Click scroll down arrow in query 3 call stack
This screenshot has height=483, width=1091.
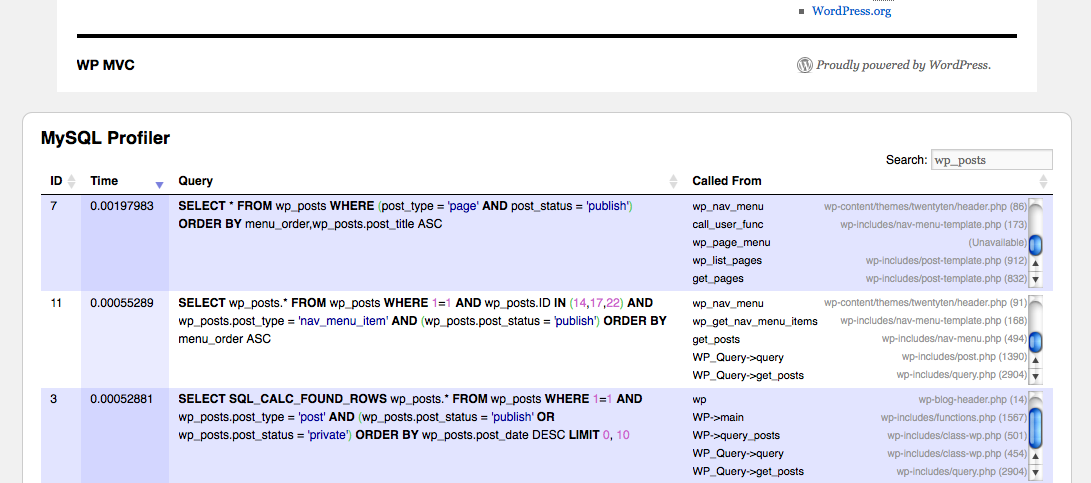[x=1035, y=473]
